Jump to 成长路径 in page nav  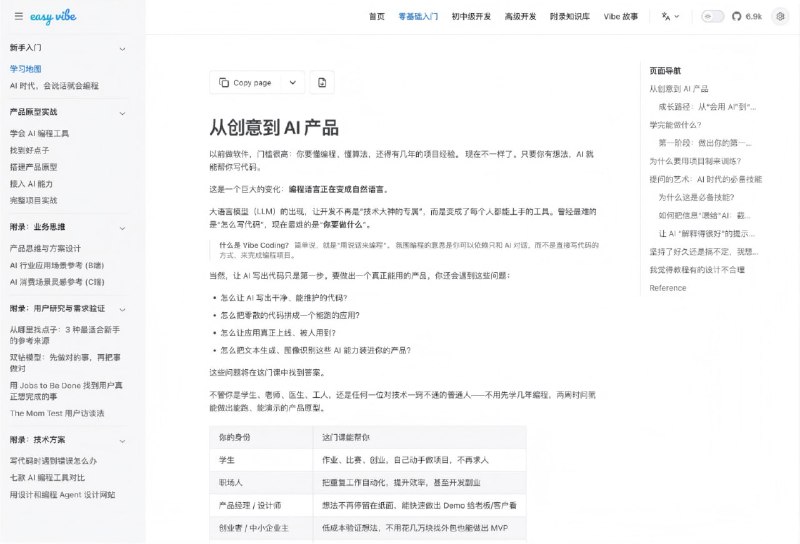point(707,107)
